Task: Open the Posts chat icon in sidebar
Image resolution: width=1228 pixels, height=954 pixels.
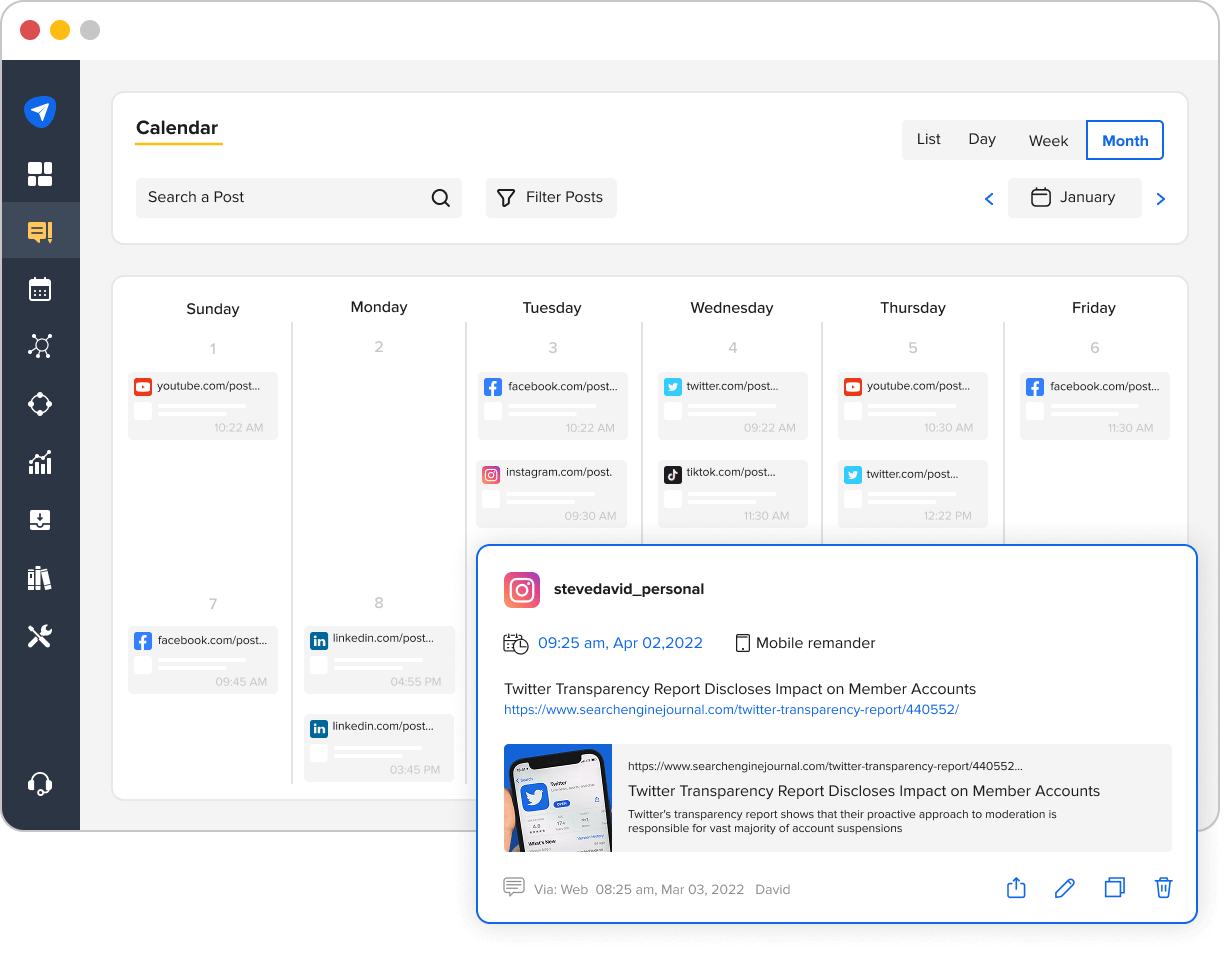Action: pos(40,231)
